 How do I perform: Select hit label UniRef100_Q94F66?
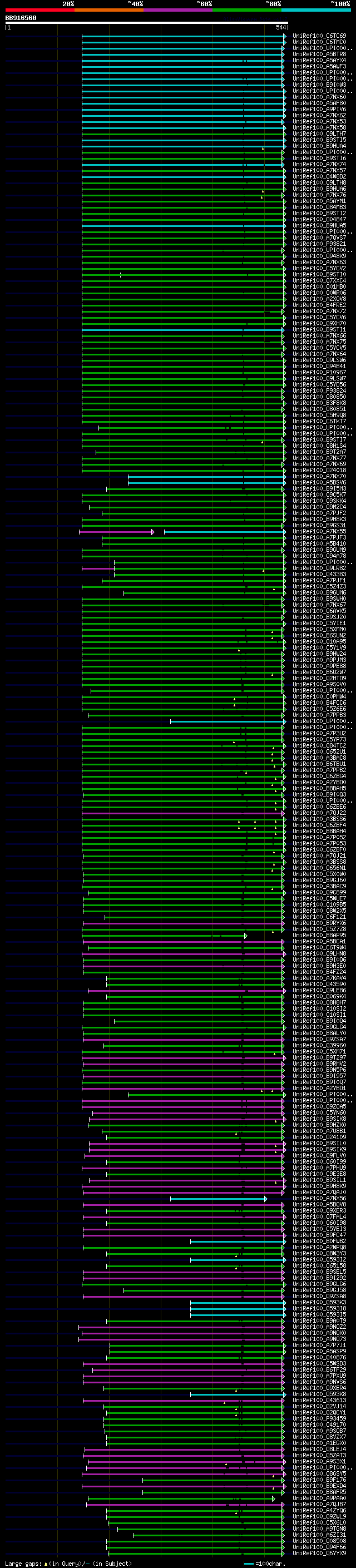[319, 1547]
